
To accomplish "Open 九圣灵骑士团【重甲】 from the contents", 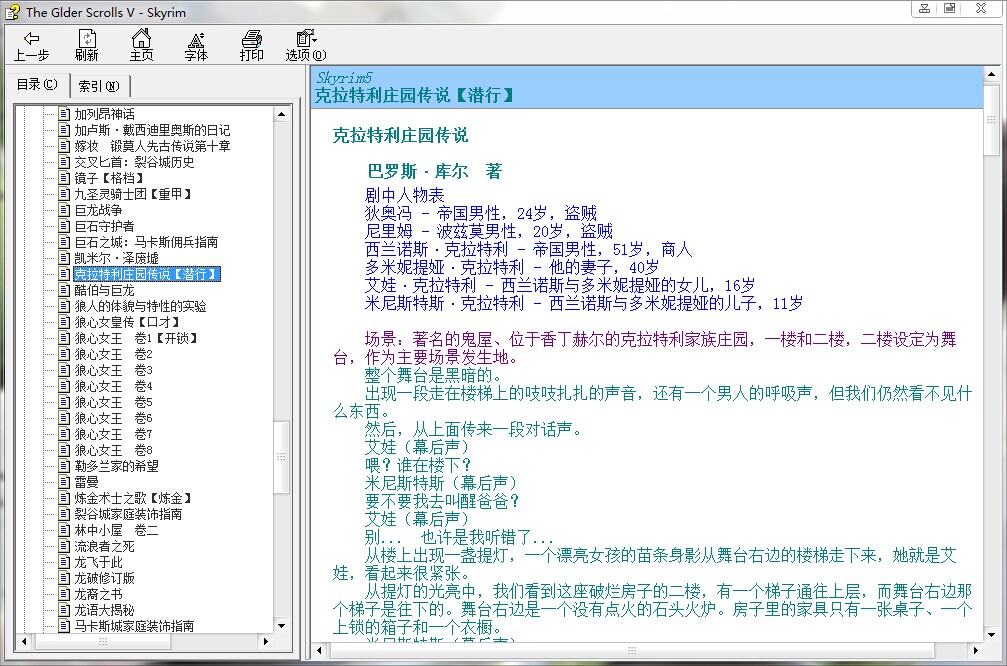I will 132,194.
